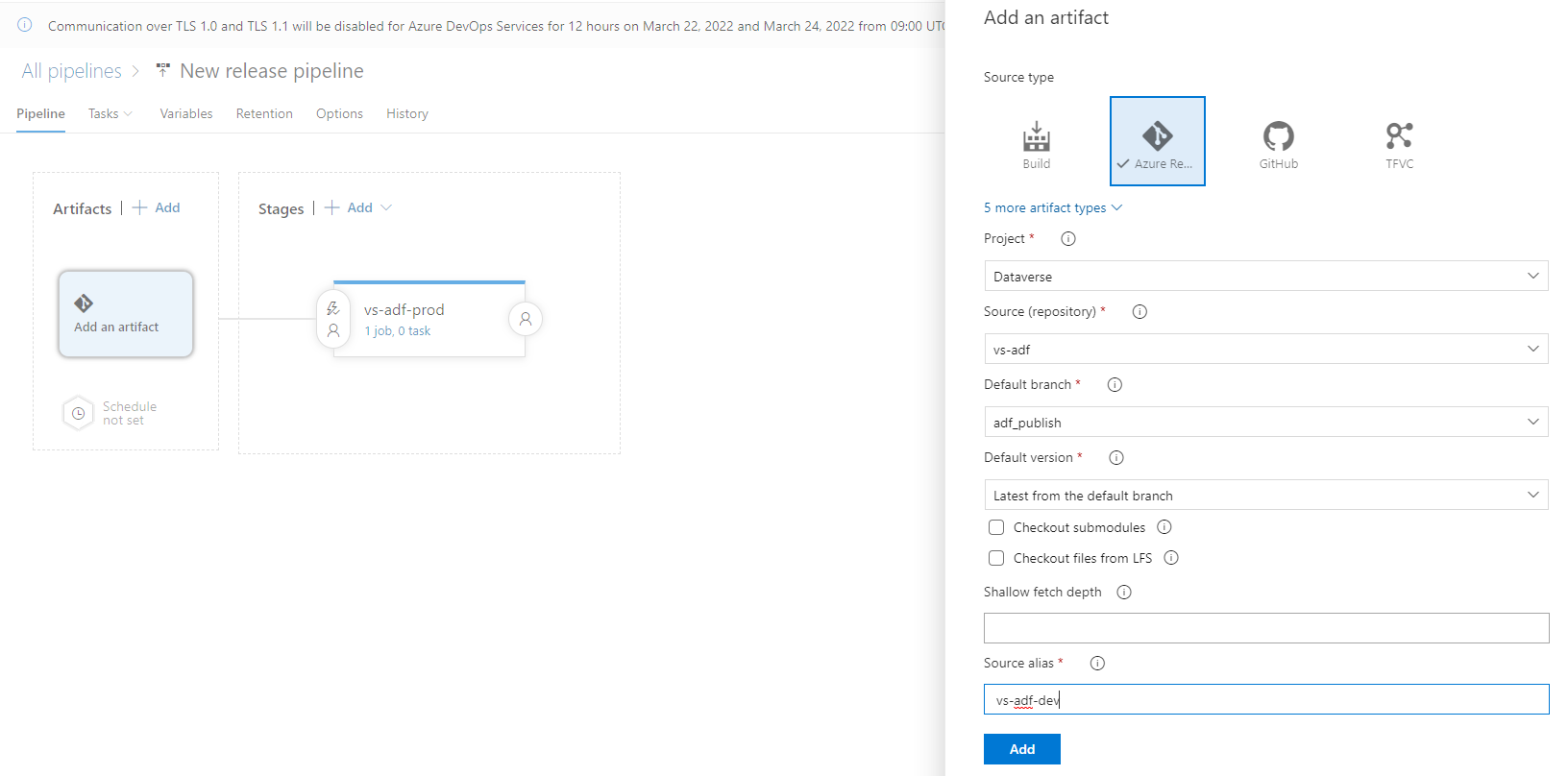Viewport: 1568px width, 776px height.
Task: Switch to the Variables tab
Action: [x=186, y=113]
